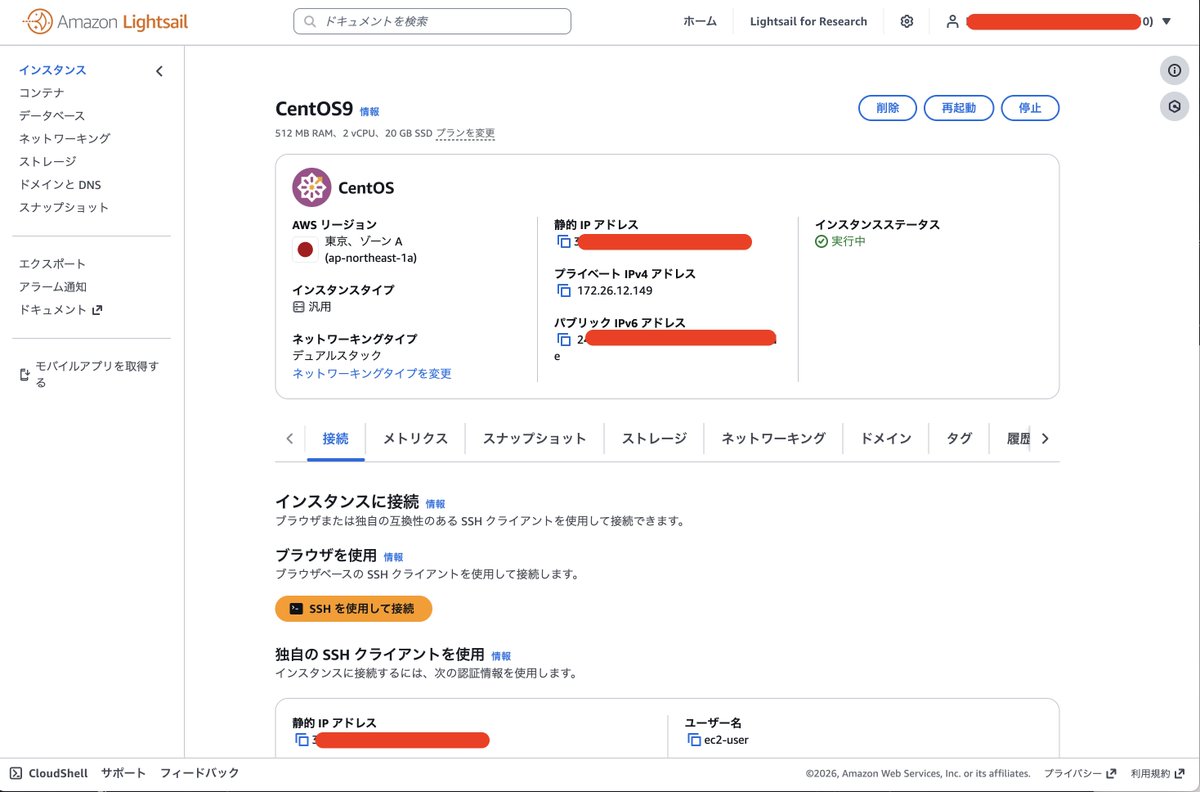Switch to the ストレージ tab
This screenshot has height=792, width=1200.
pos(654,438)
